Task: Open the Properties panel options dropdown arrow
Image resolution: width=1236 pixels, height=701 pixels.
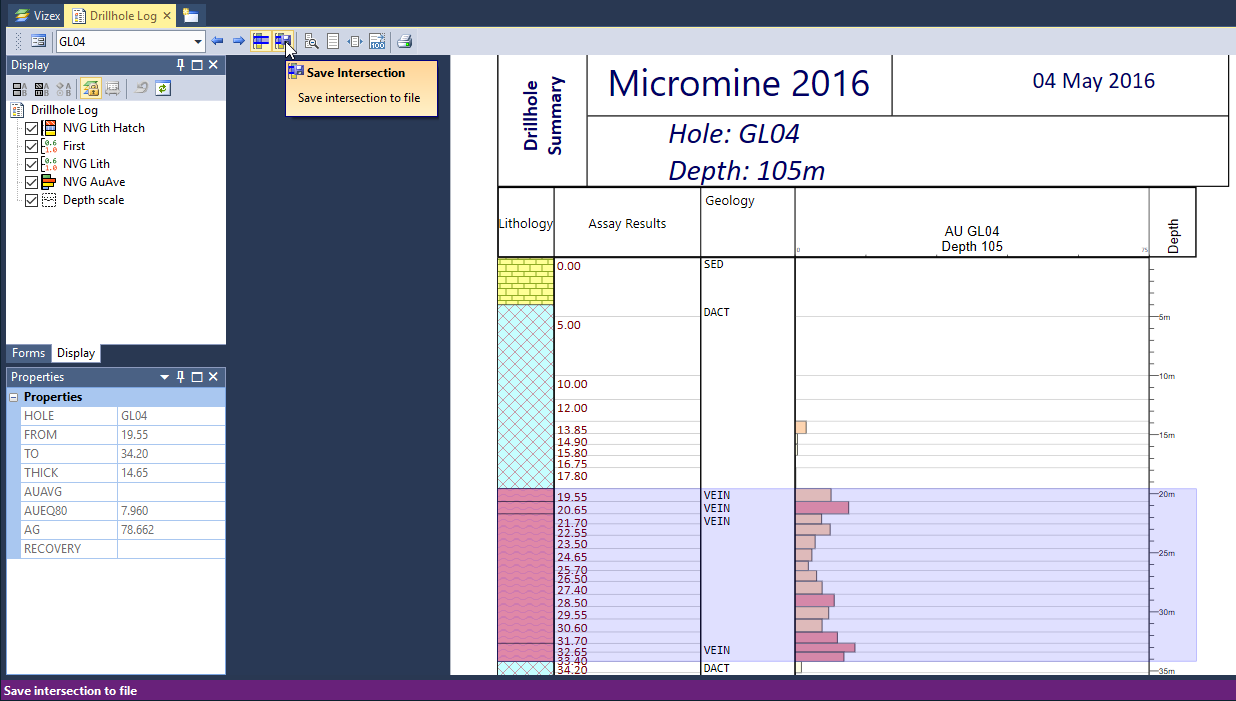Action: [165, 377]
